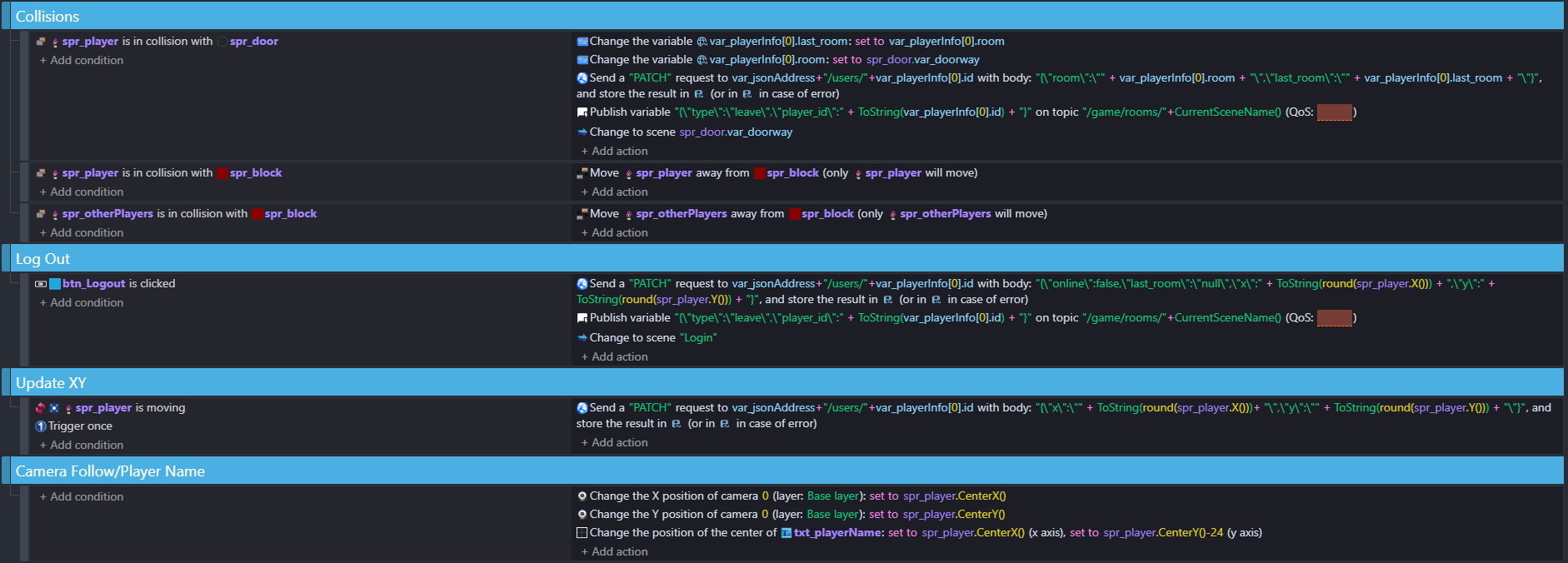This screenshot has width=1568, height=563.
Task: Click red spr_block thumbnail in Move spr_player action
Action: click(760, 173)
